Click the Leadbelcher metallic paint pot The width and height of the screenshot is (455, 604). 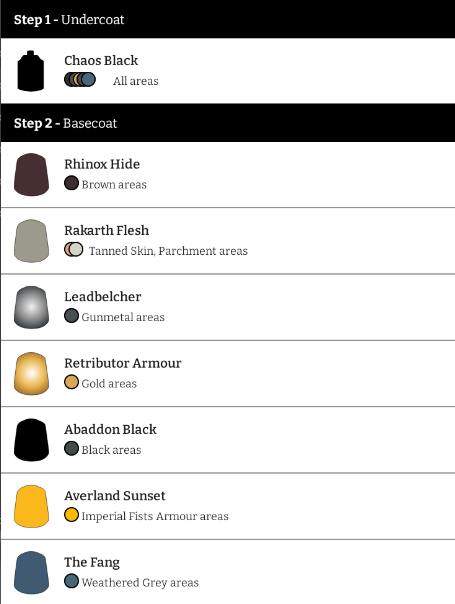[x=31, y=307]
